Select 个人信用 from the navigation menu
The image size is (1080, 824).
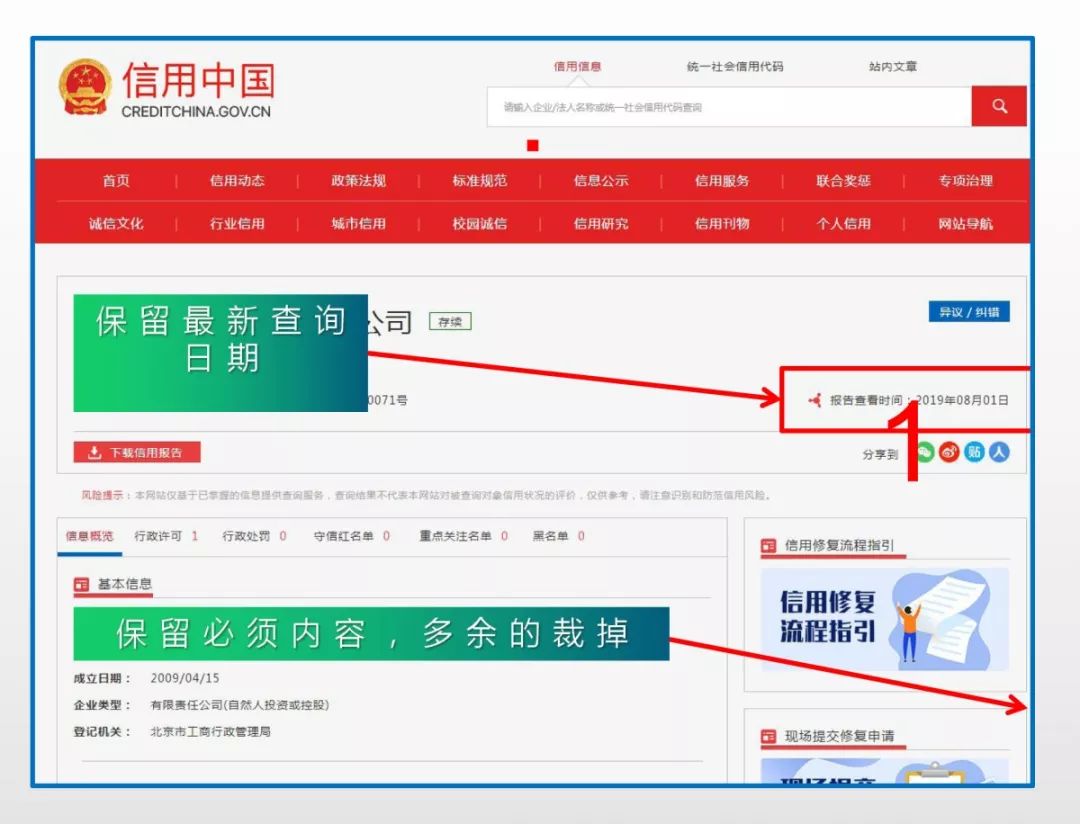(842, 224)
